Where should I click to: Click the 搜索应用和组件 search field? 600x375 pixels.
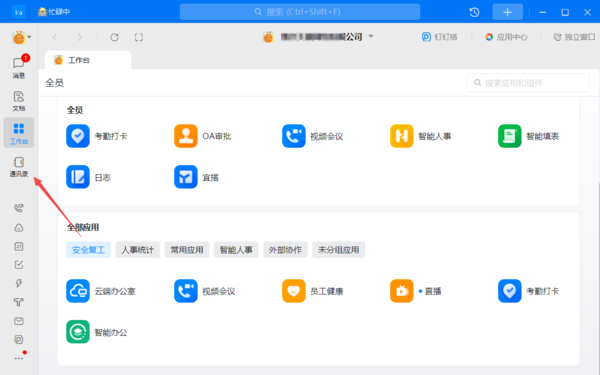coord(528,83)
